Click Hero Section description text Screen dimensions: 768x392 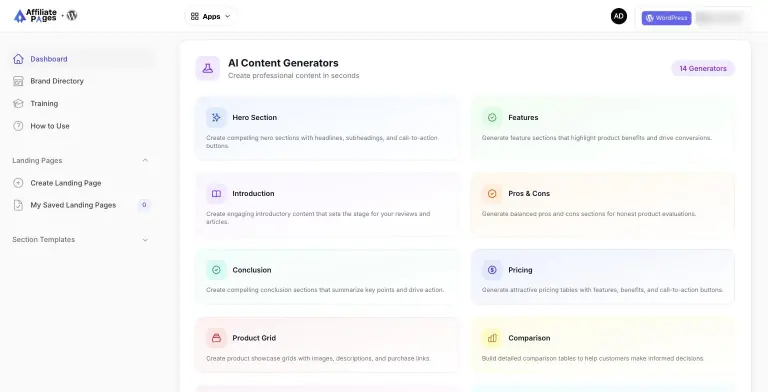(x=322, y=142)
